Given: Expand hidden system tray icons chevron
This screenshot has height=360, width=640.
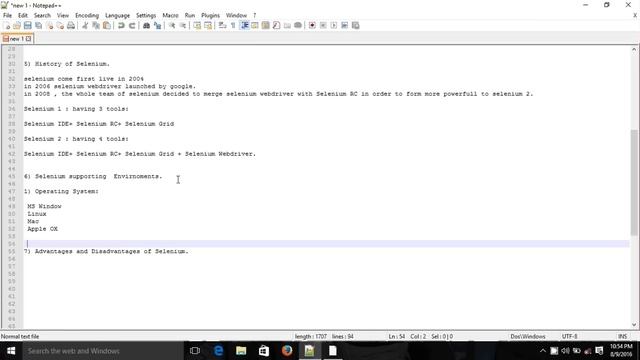Looking at the screenshot, I should [x=542, y=351].
